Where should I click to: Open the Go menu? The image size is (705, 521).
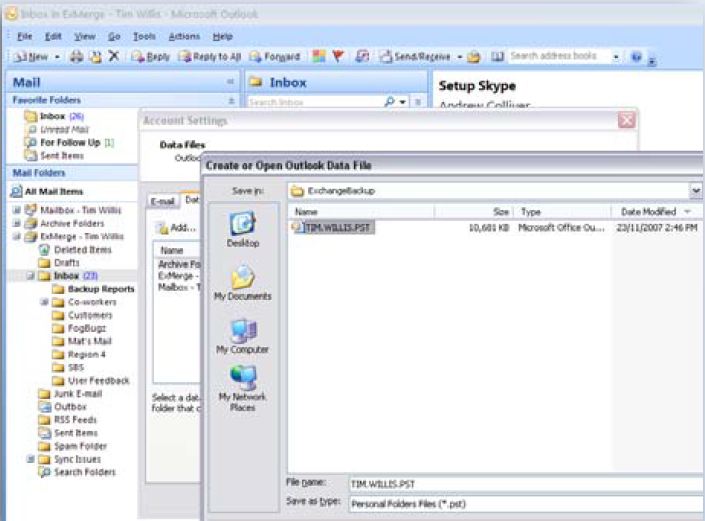tap(114, 36)
